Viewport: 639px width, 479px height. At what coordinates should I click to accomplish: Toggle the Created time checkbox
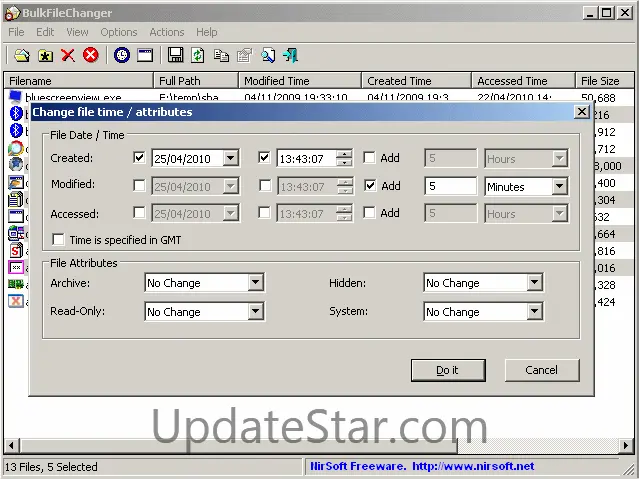coord(264,157)
